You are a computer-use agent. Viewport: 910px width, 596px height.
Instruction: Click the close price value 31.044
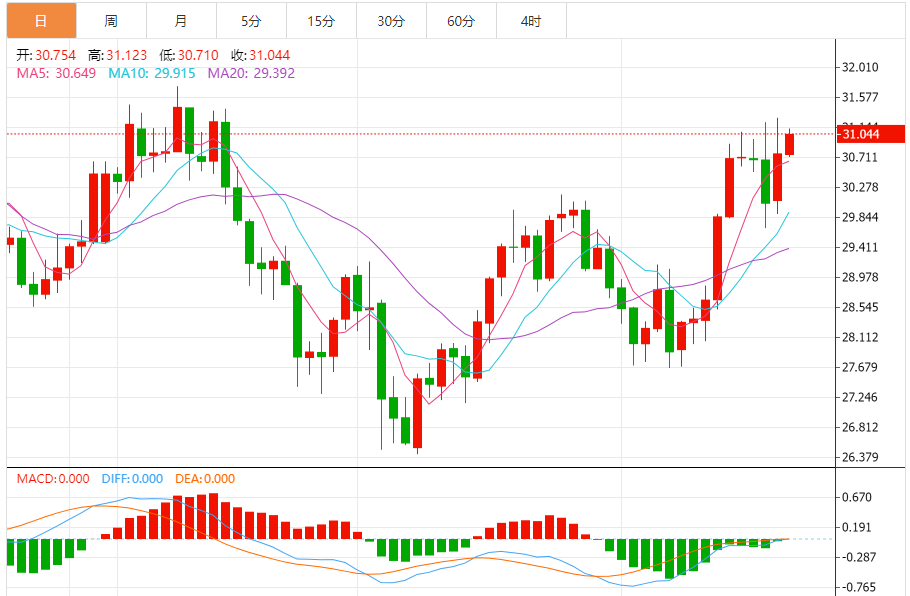pyautogui.click(x=270, y=55)
